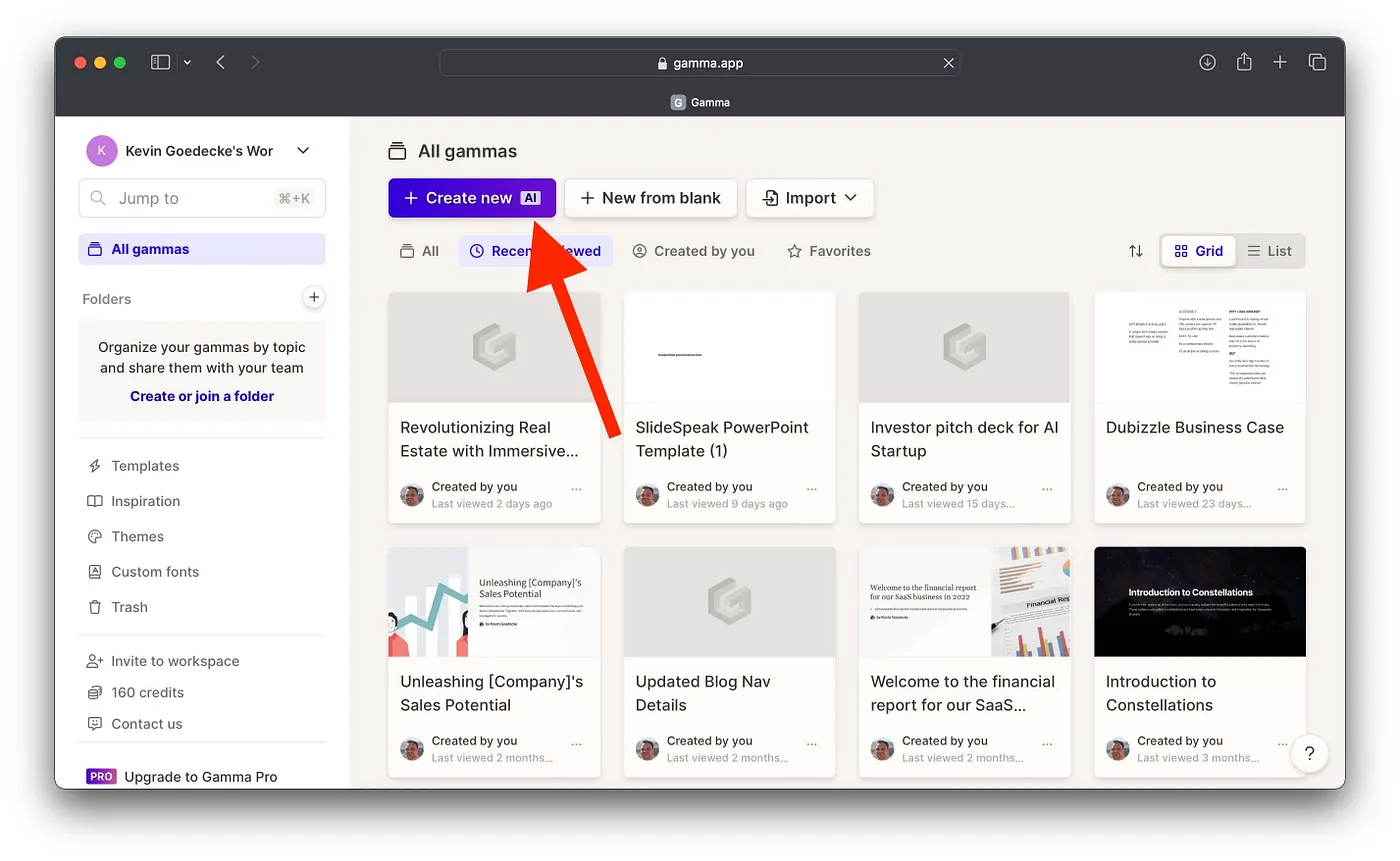This screenshot has height=861, width=1400.
Task: Open more options on Dubizzle Business Case card
Action: [1282, 490]
